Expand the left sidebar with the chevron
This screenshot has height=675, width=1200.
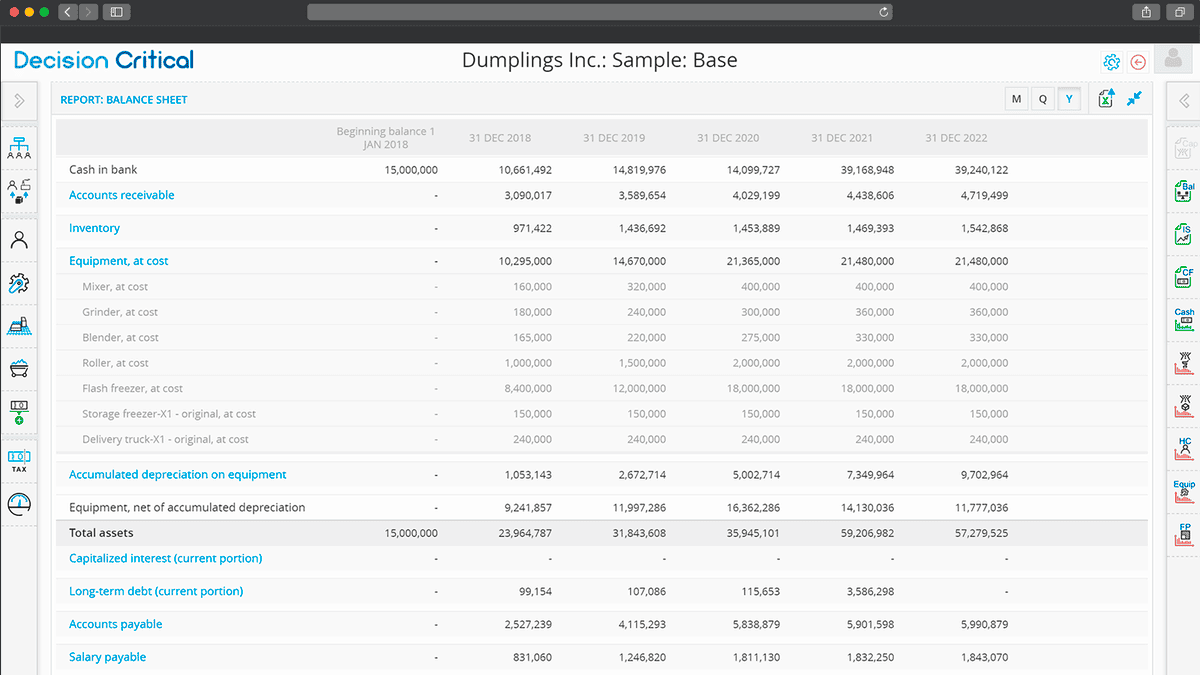[x=20, y=100]
